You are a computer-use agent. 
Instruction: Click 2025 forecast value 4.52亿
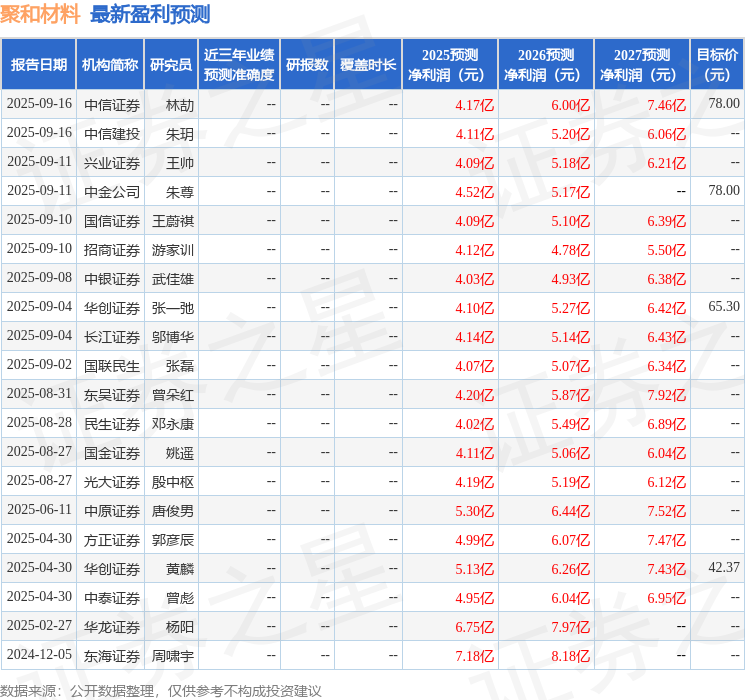pyautogui.click(x=475, y=192)
